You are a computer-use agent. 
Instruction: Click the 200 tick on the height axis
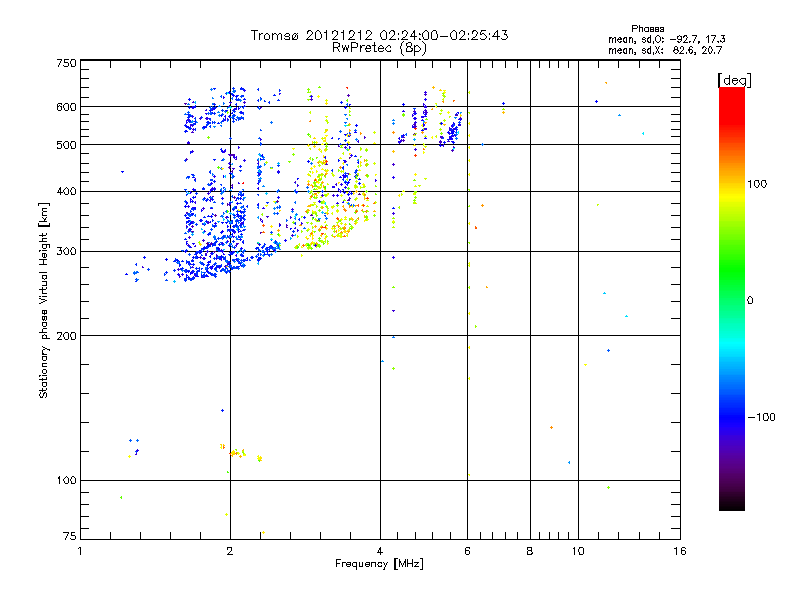pos(65,336)
